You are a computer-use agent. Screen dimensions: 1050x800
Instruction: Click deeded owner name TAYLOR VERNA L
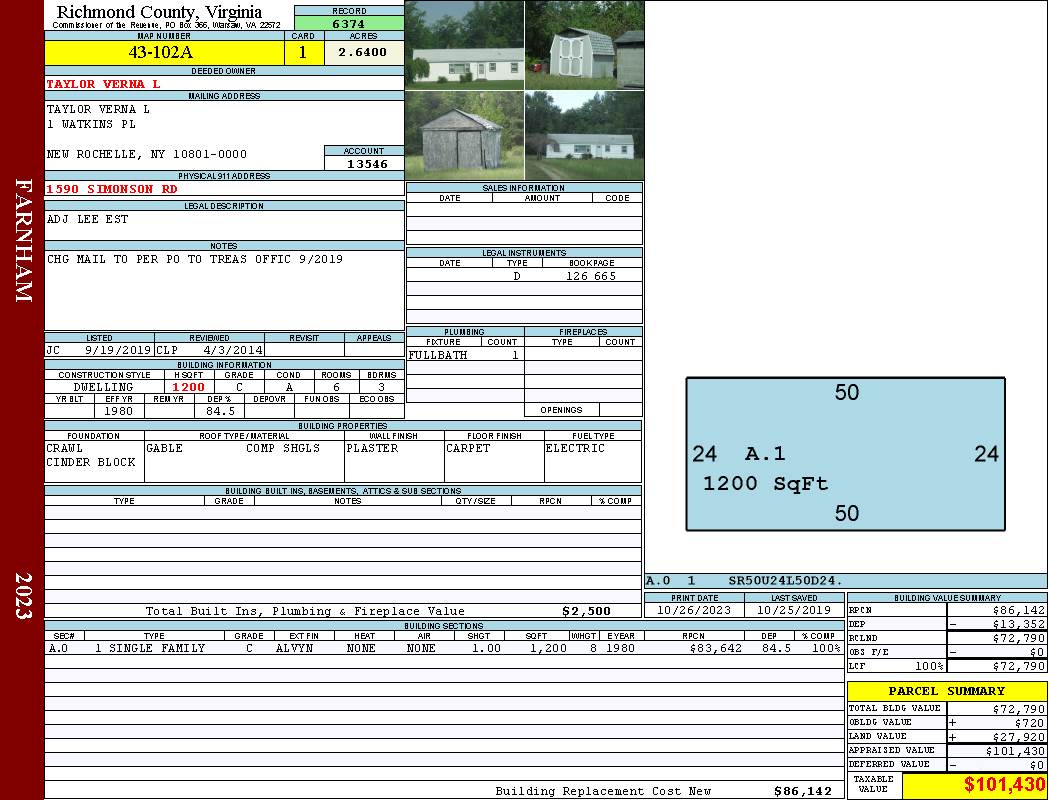pyautogui.click(x=104, y=84)
